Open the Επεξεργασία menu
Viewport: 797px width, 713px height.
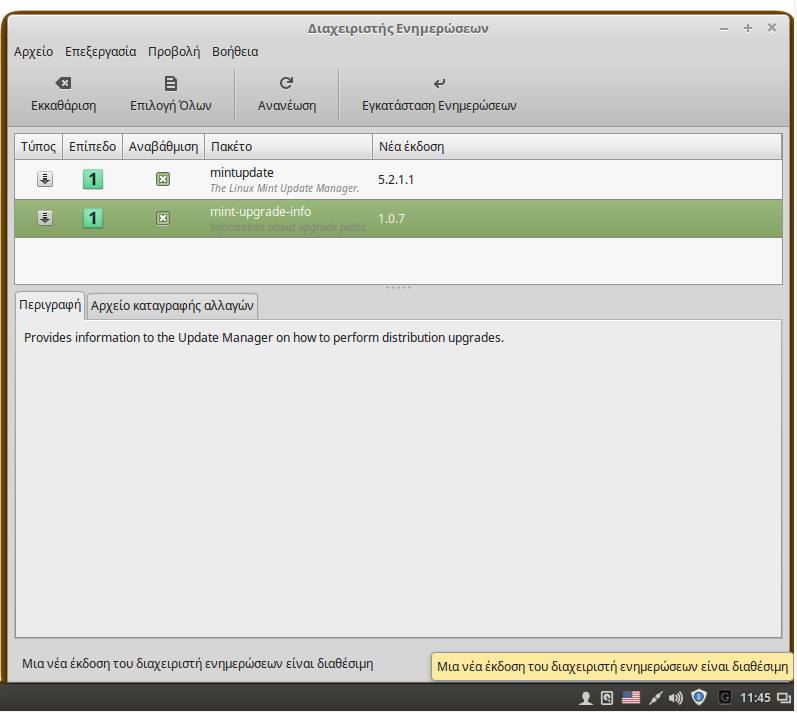pos(101,52)
